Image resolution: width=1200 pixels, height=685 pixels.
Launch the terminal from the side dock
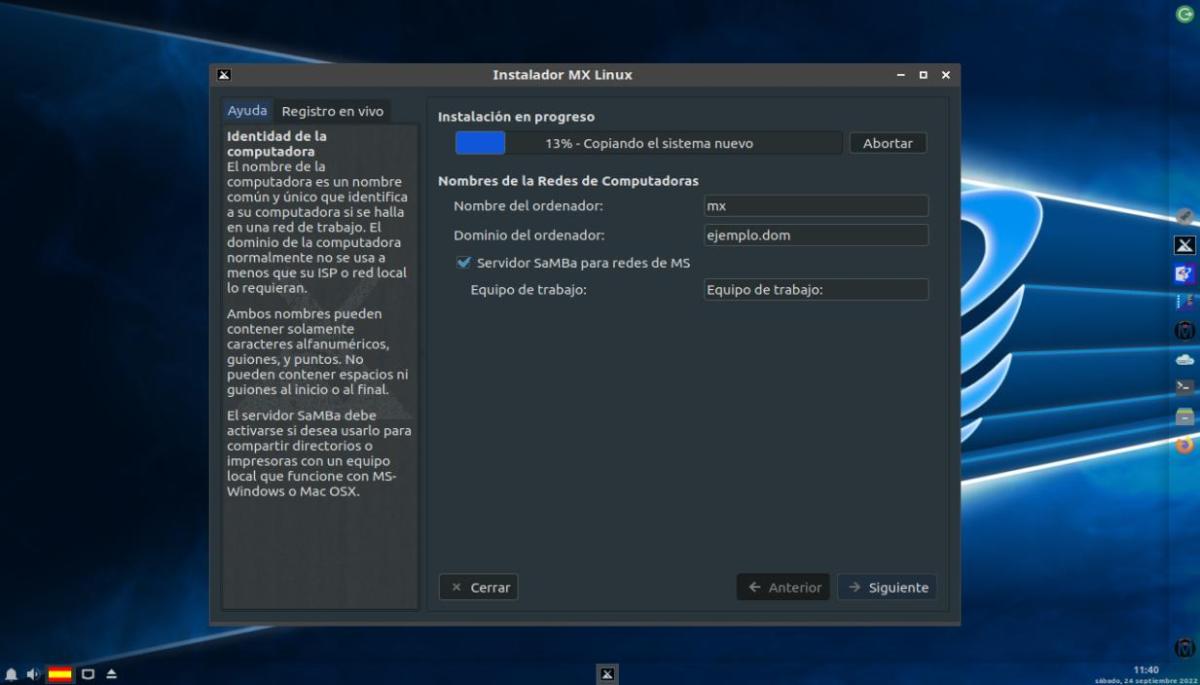tap(1184, 386)
